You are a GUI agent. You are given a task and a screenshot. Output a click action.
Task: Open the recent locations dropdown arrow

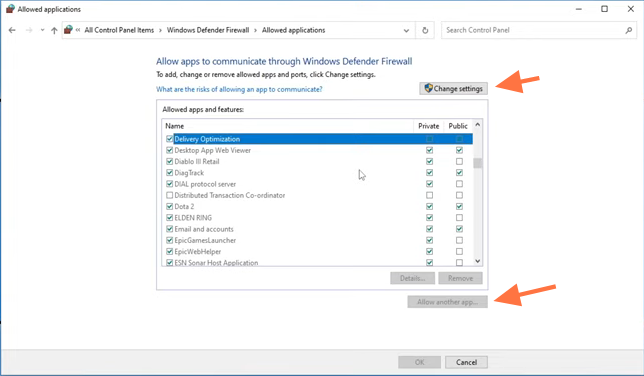42,30
